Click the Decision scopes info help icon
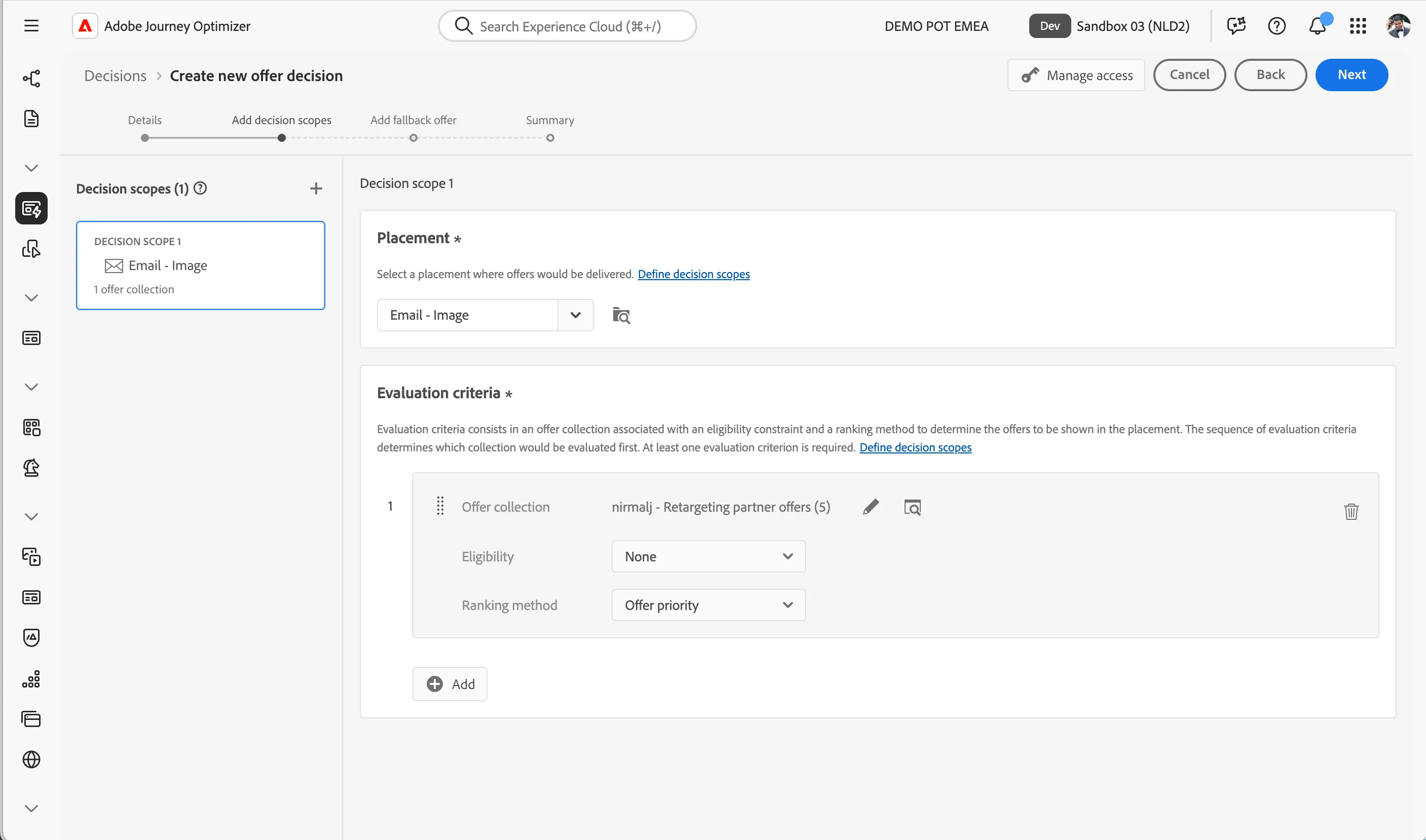1426x840 pixels. point(200,188)
